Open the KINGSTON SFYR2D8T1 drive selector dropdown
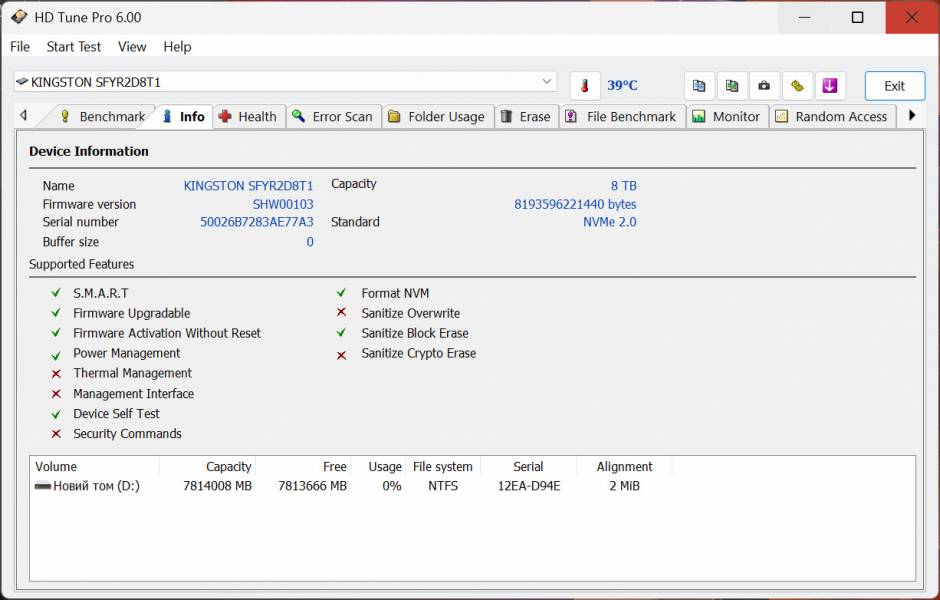This screenshot has height=600, width=940. pyautogui.click(x=546, y=82)
